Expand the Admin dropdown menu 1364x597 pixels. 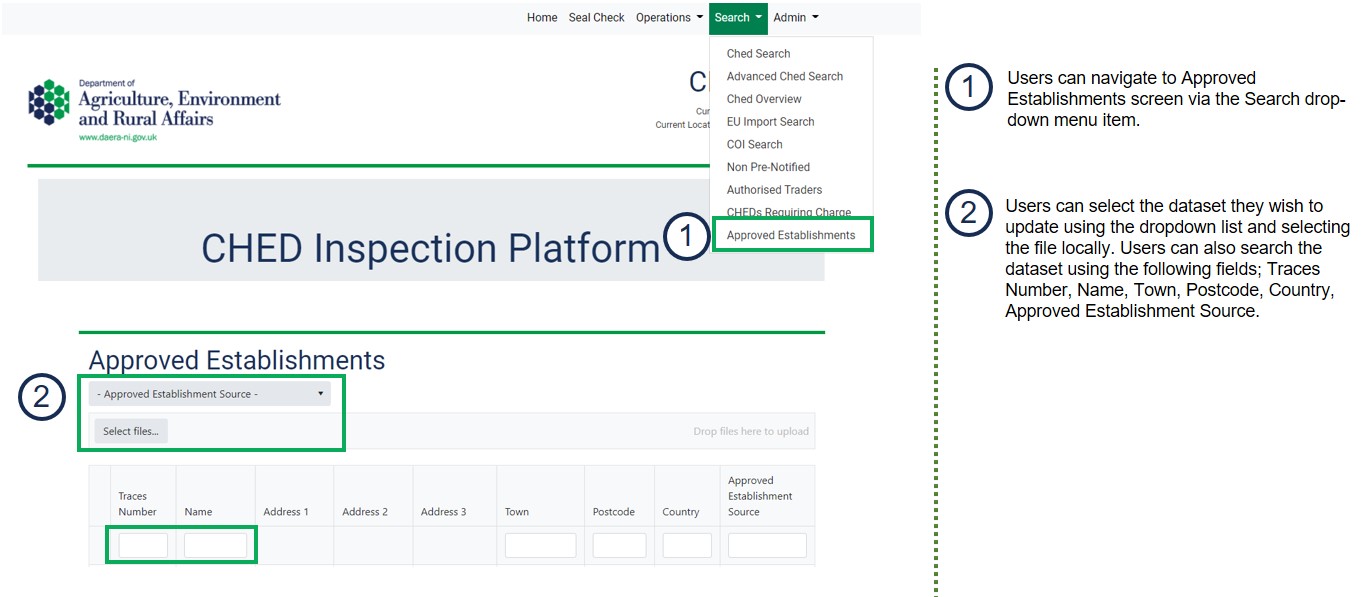point(796,18)
